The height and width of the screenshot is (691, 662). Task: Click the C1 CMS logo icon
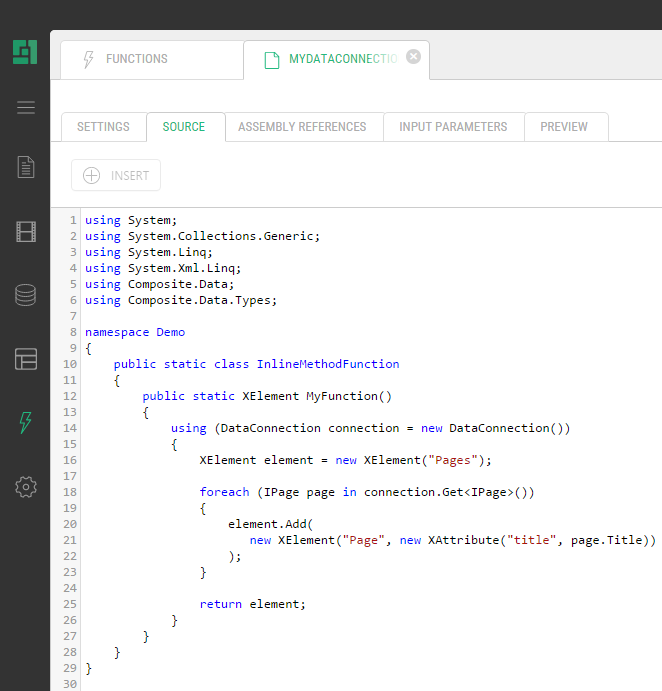[25, 52]
